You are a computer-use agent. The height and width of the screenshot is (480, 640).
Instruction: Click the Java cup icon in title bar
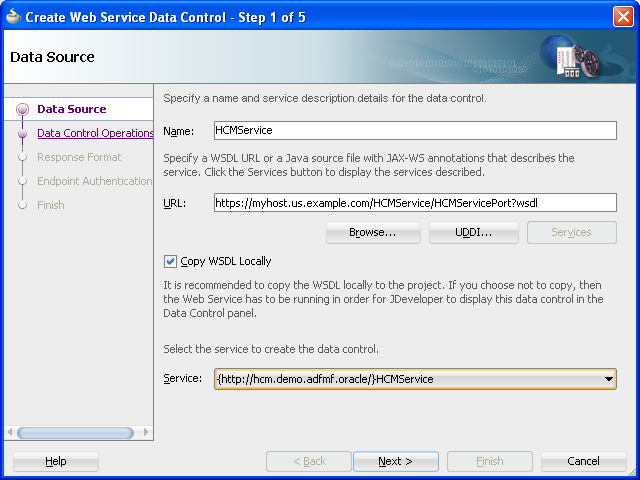[x=13, y=17]
